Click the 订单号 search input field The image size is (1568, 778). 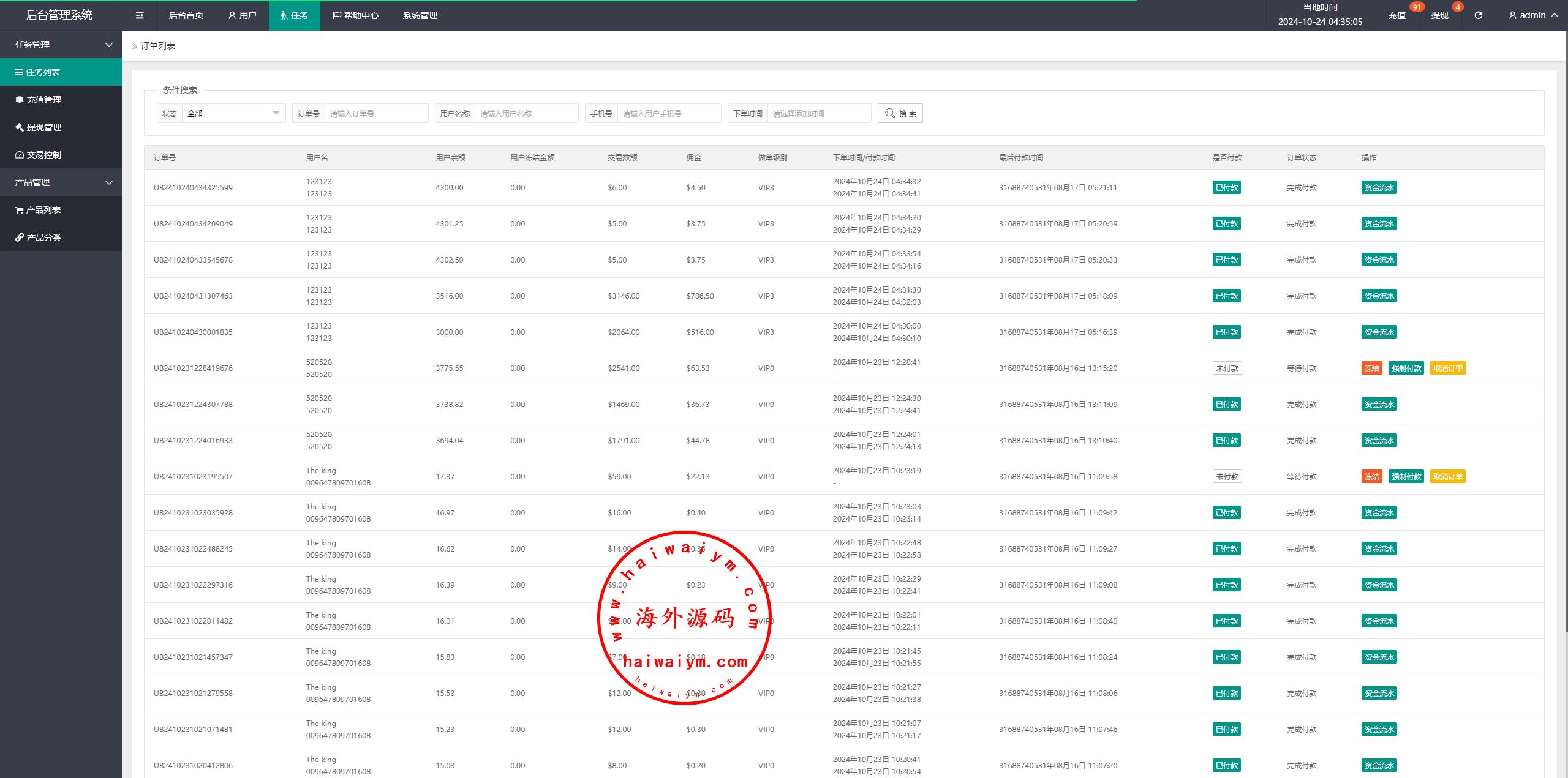click(x=375, y=113)
